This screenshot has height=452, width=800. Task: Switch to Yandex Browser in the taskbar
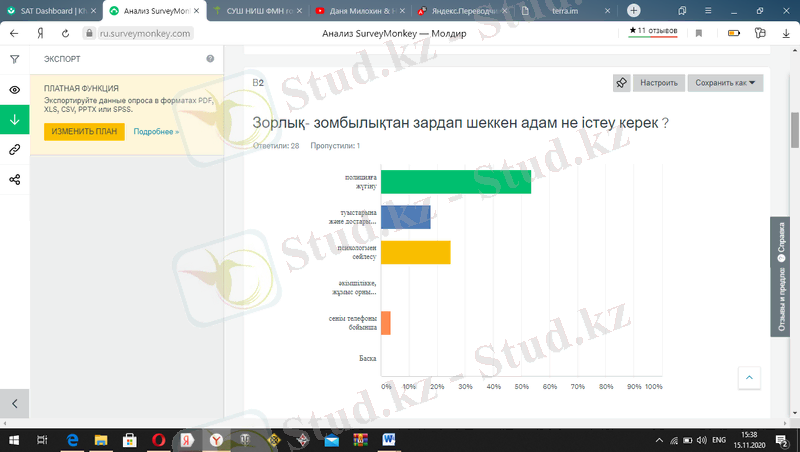[x=216, y=440]
